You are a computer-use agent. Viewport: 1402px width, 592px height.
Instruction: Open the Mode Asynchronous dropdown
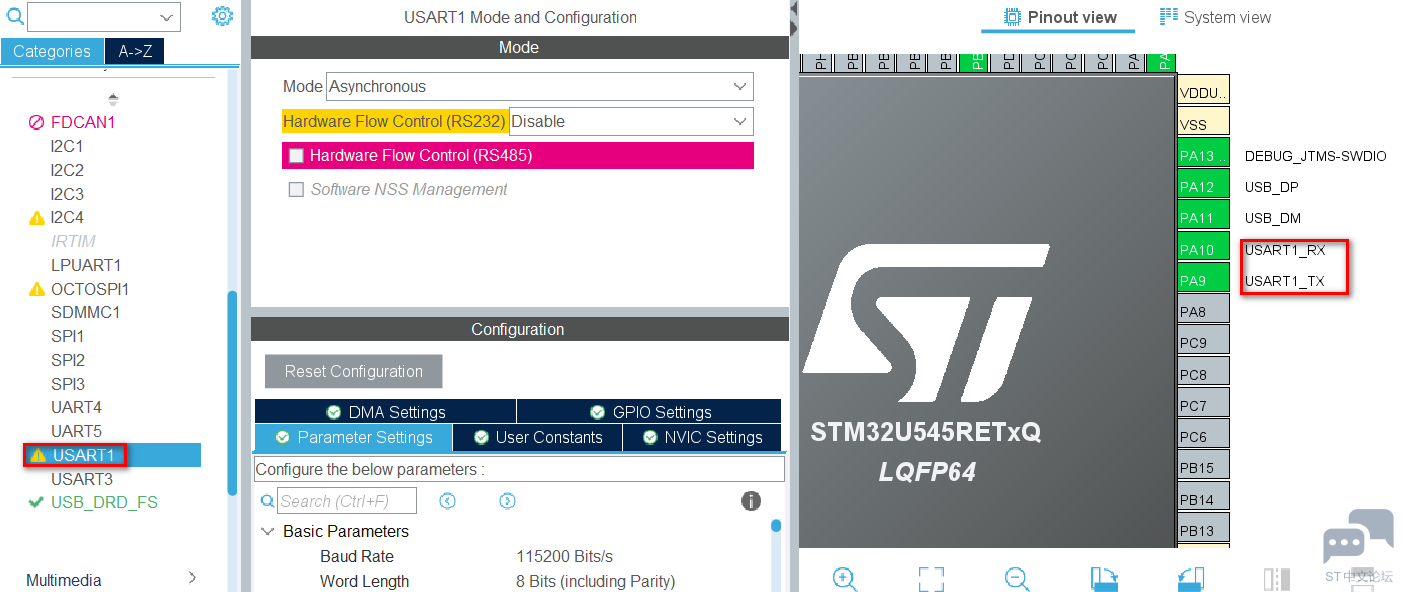[x=539, y=87]
